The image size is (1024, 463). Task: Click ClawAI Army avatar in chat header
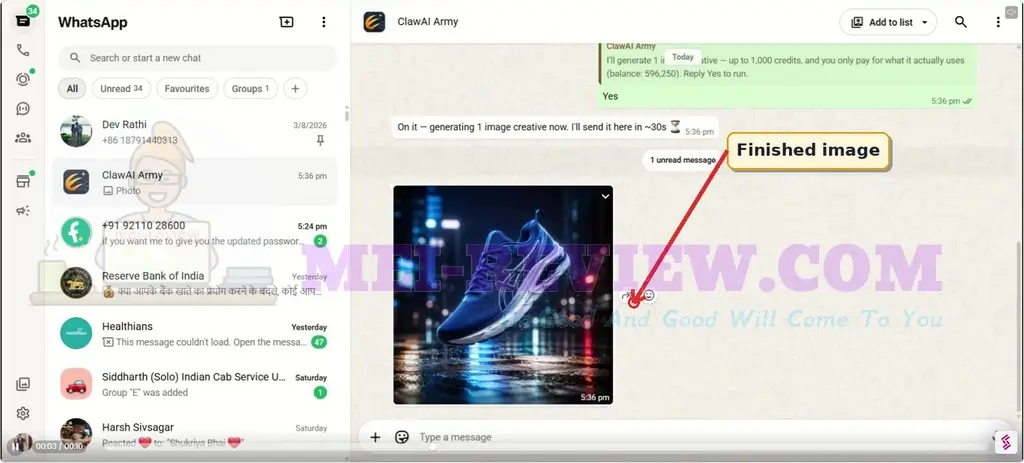[x=374, y=22]
